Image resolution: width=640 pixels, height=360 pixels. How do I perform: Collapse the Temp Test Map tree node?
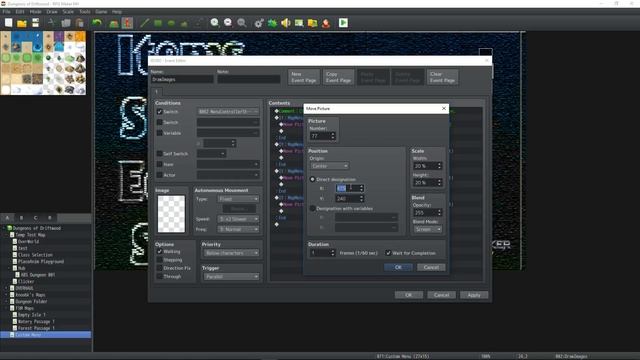7,235
